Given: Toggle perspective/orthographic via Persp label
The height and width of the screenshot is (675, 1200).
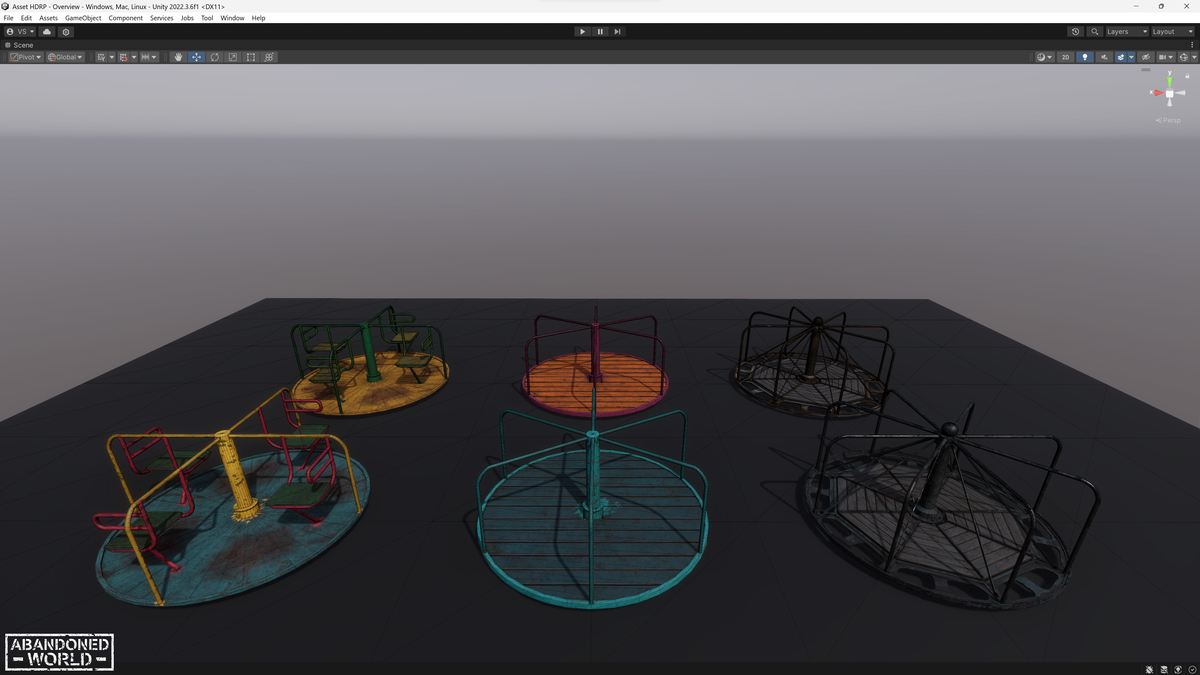Looking at the screenshot, I should tap(1168, 120).
